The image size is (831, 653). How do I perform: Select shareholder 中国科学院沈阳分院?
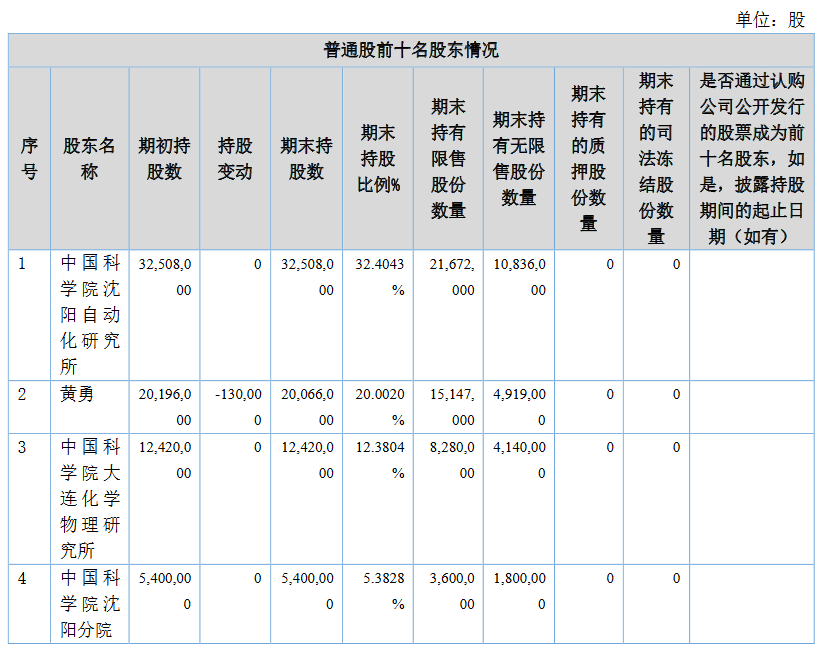tap(90, 603)
